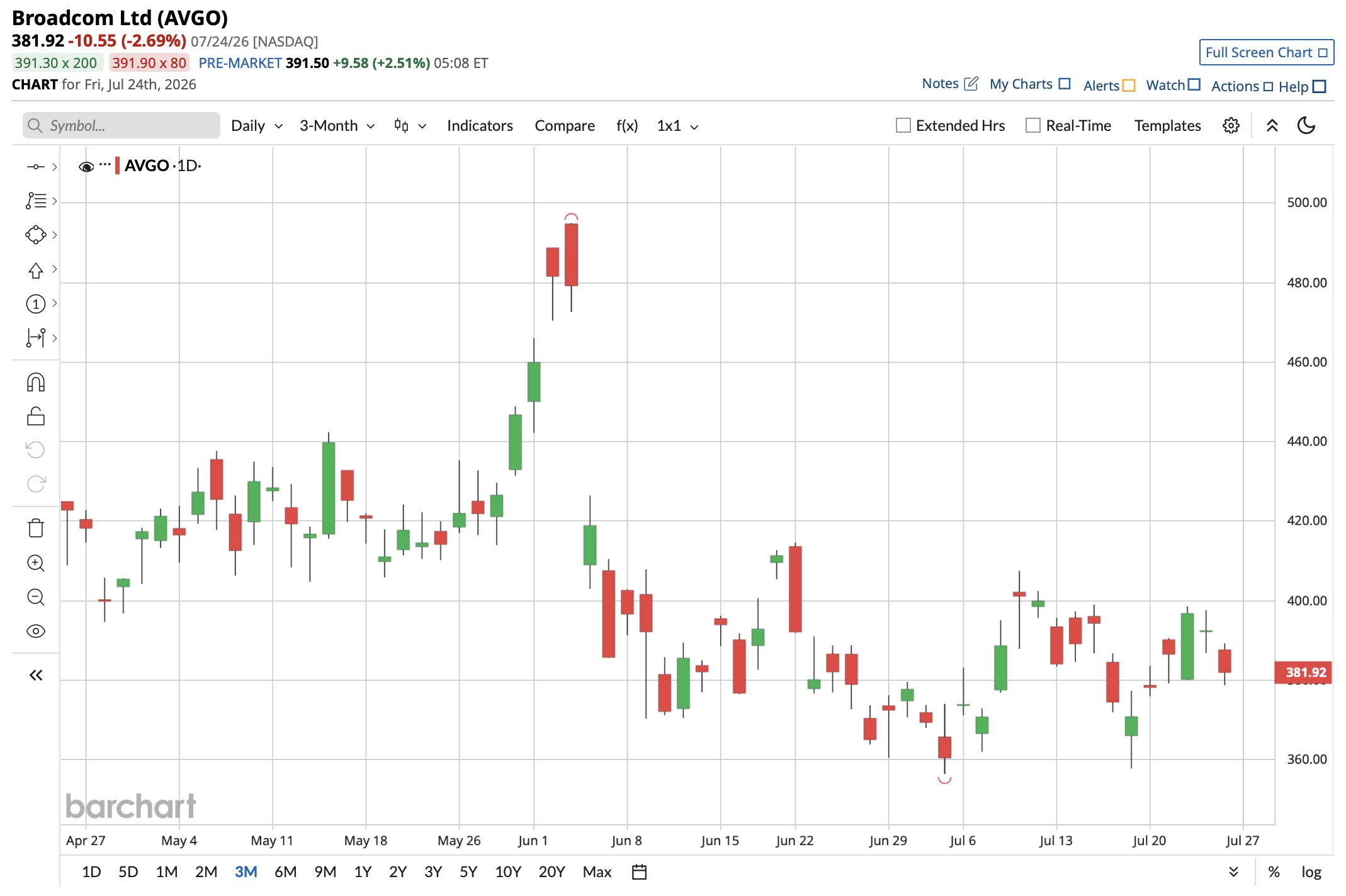Select the 5D time range
1346x896 pixels.
point(128,871)
